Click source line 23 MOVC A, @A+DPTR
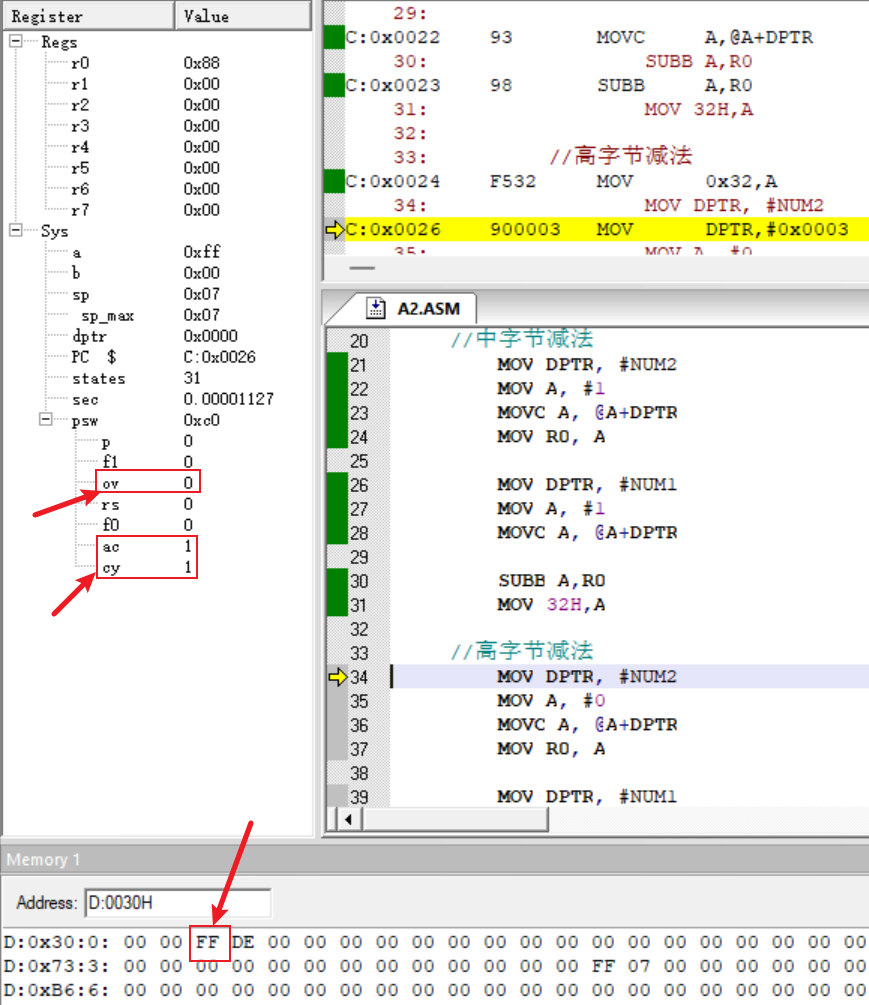The height and width of the screenshot is (1005, 869). [587, 413]
